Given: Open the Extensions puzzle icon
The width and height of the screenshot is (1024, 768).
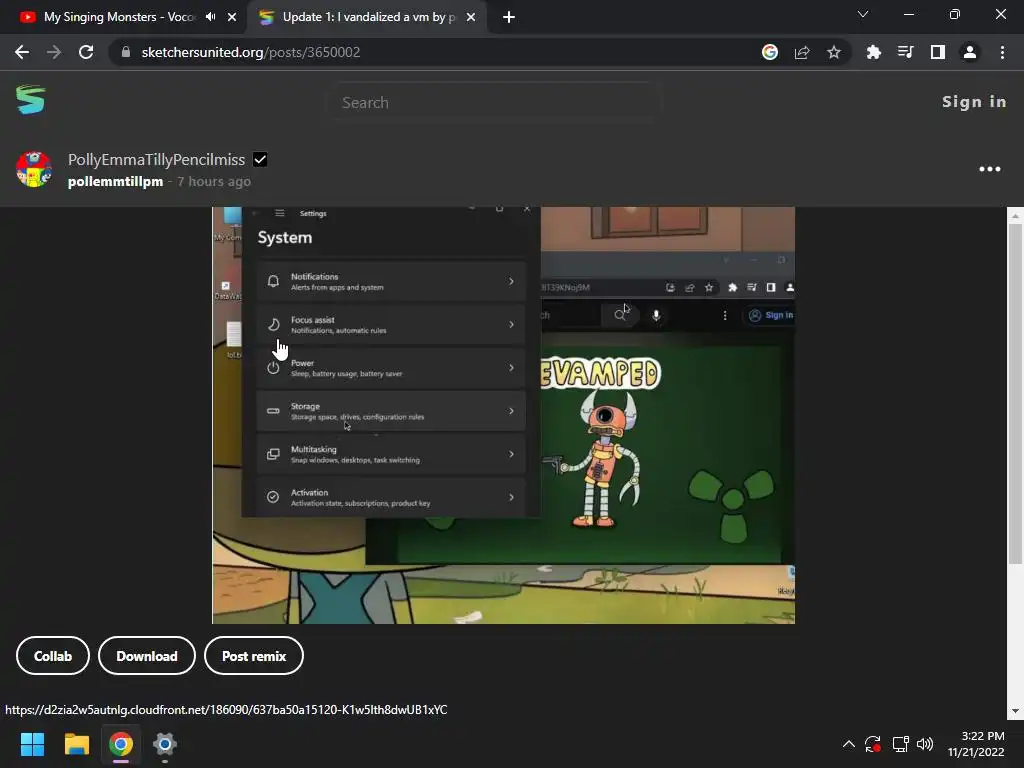Looking at the screenshot, I should 874,52.
